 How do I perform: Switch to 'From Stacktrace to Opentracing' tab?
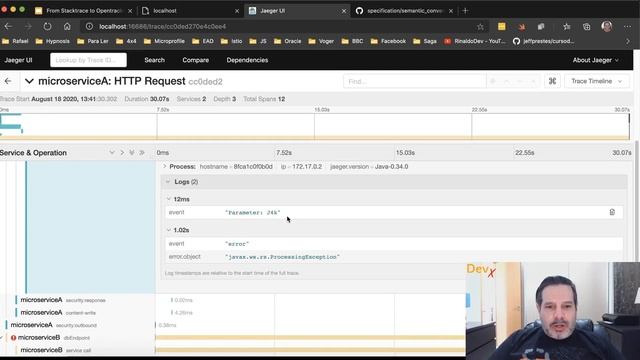coord(83,11)
